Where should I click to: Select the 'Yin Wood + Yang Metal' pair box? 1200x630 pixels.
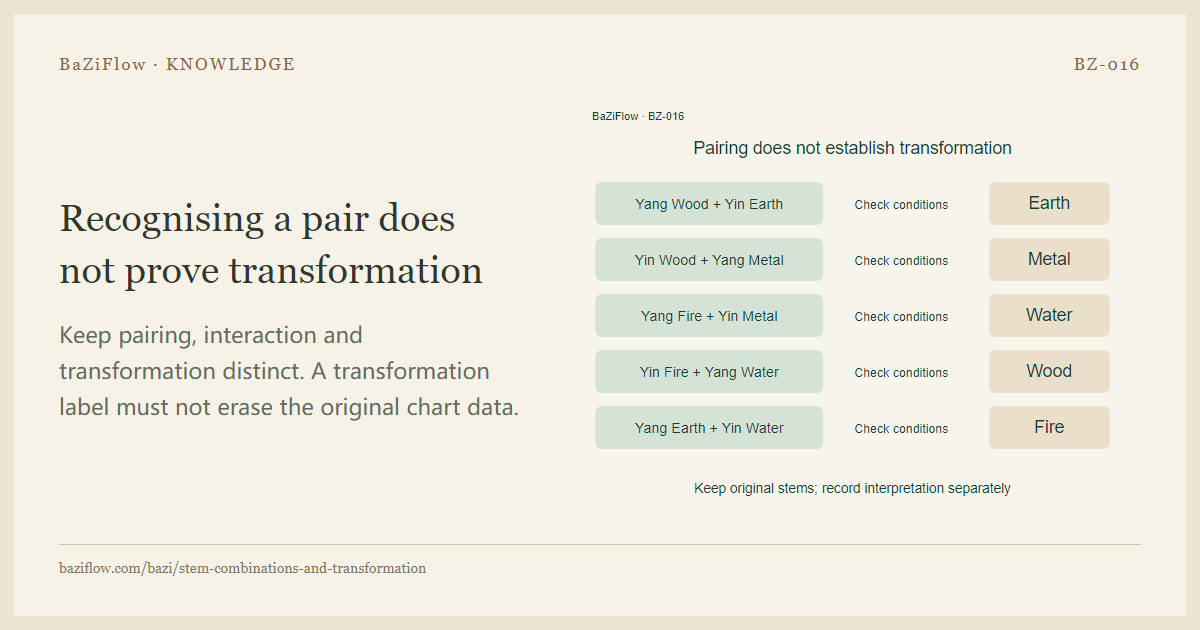click(709, 260)
